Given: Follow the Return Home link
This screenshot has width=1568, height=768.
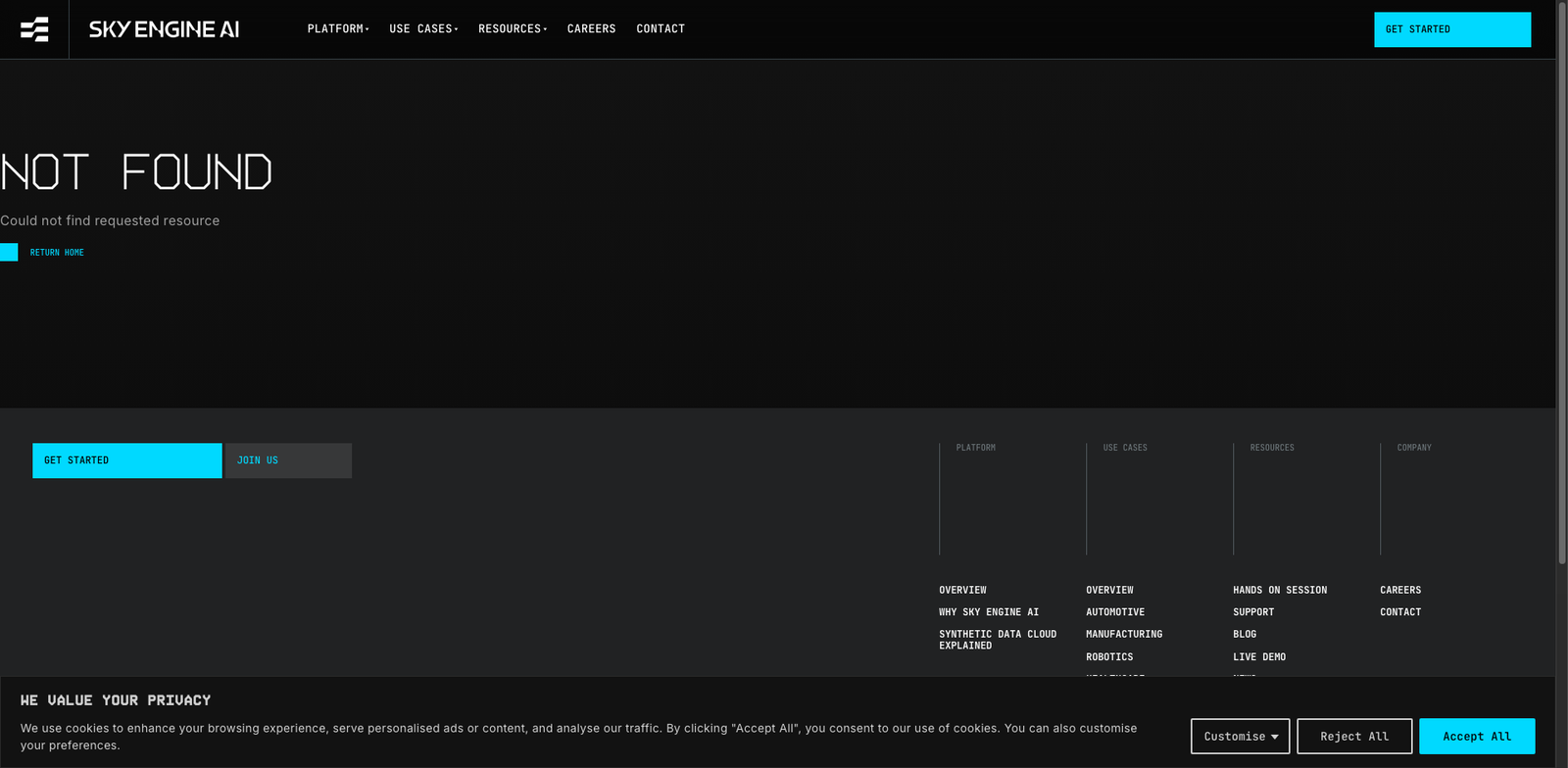Looking at the screenshot, I should 57,253.
